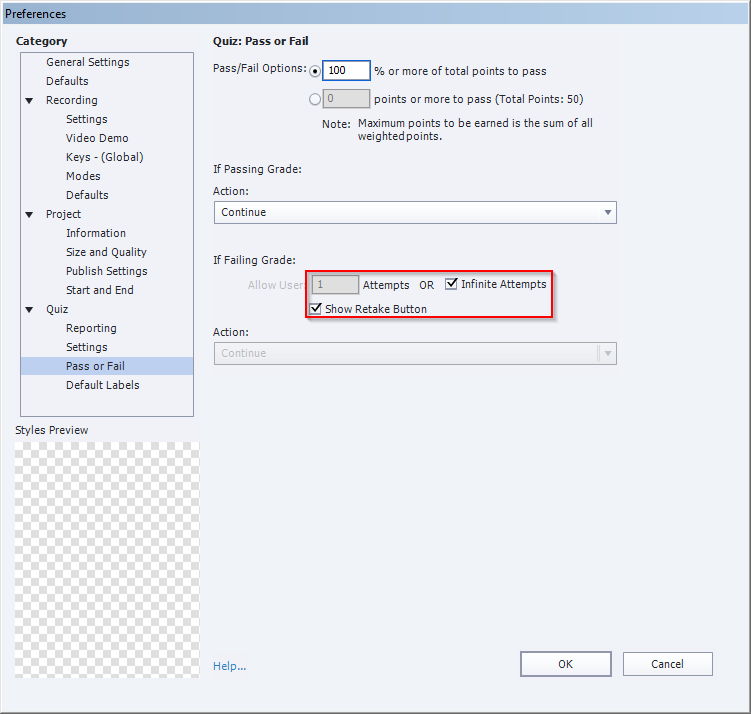Viewport: 751px width, 714px height.
Task: Select Size and Quality item
Action: click(106, 252)
